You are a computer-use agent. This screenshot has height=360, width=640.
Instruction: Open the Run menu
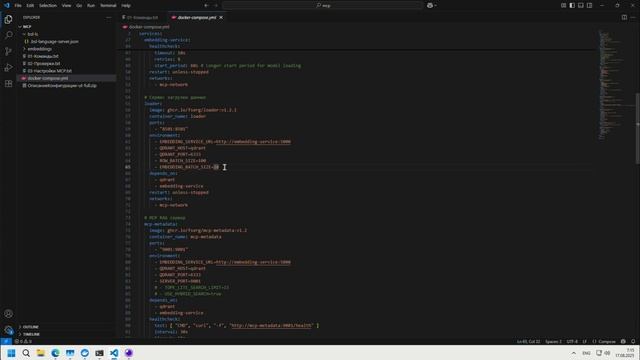click(x=91, y=5)
